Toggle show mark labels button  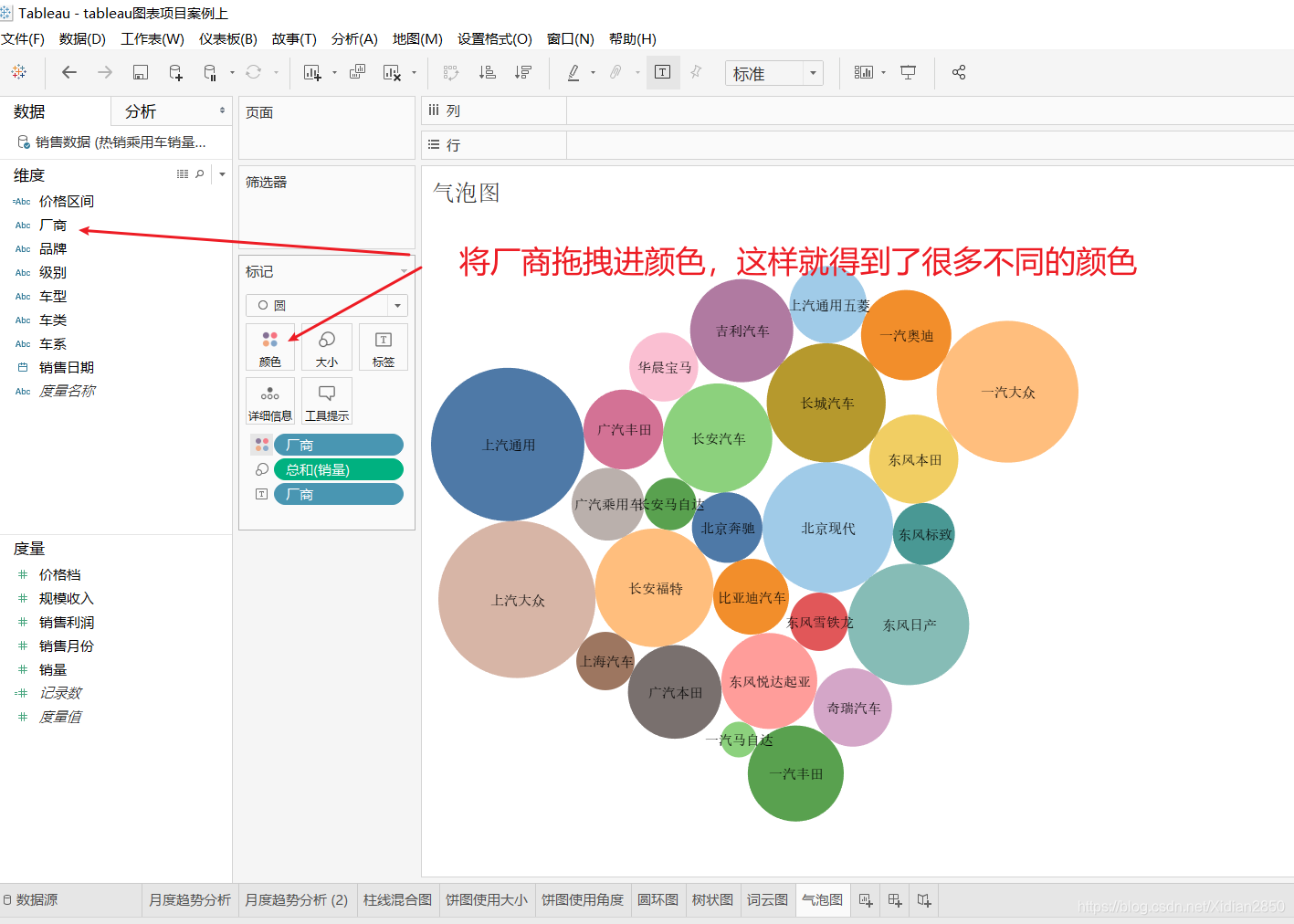pos(663,72)
